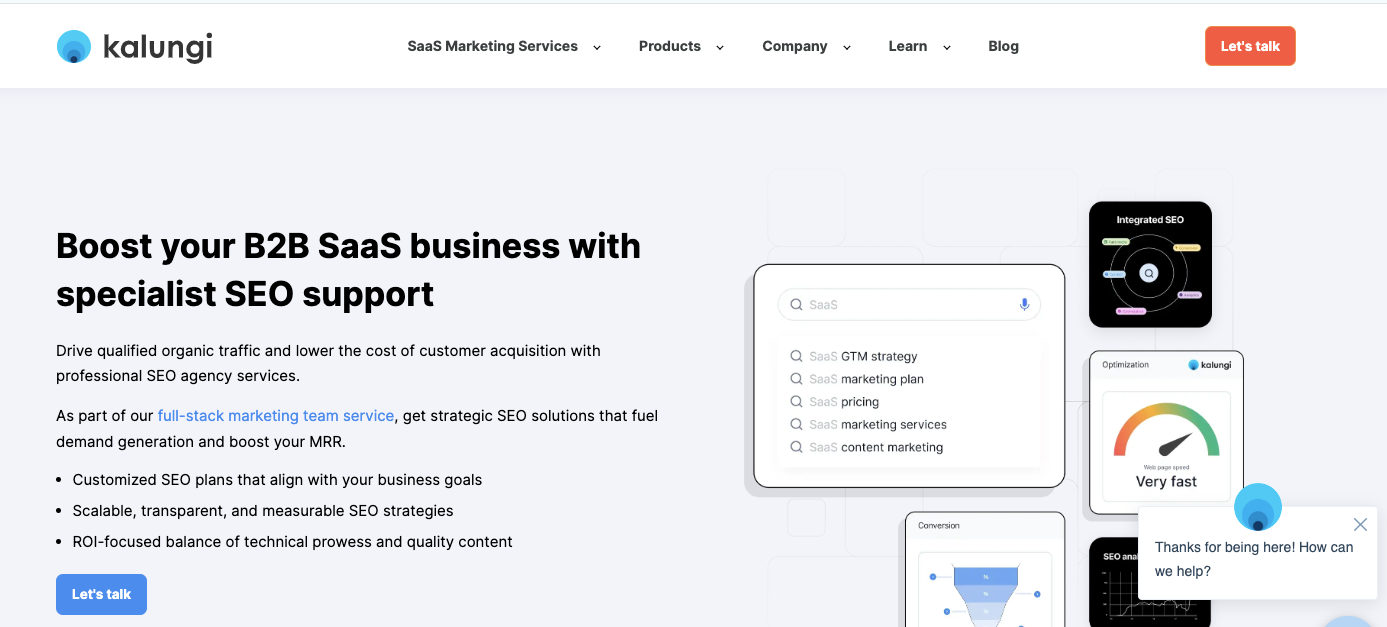Viewport: 1387px width, 627px height.
Task: Close the chat popup message
Action: click(1360, 524)
